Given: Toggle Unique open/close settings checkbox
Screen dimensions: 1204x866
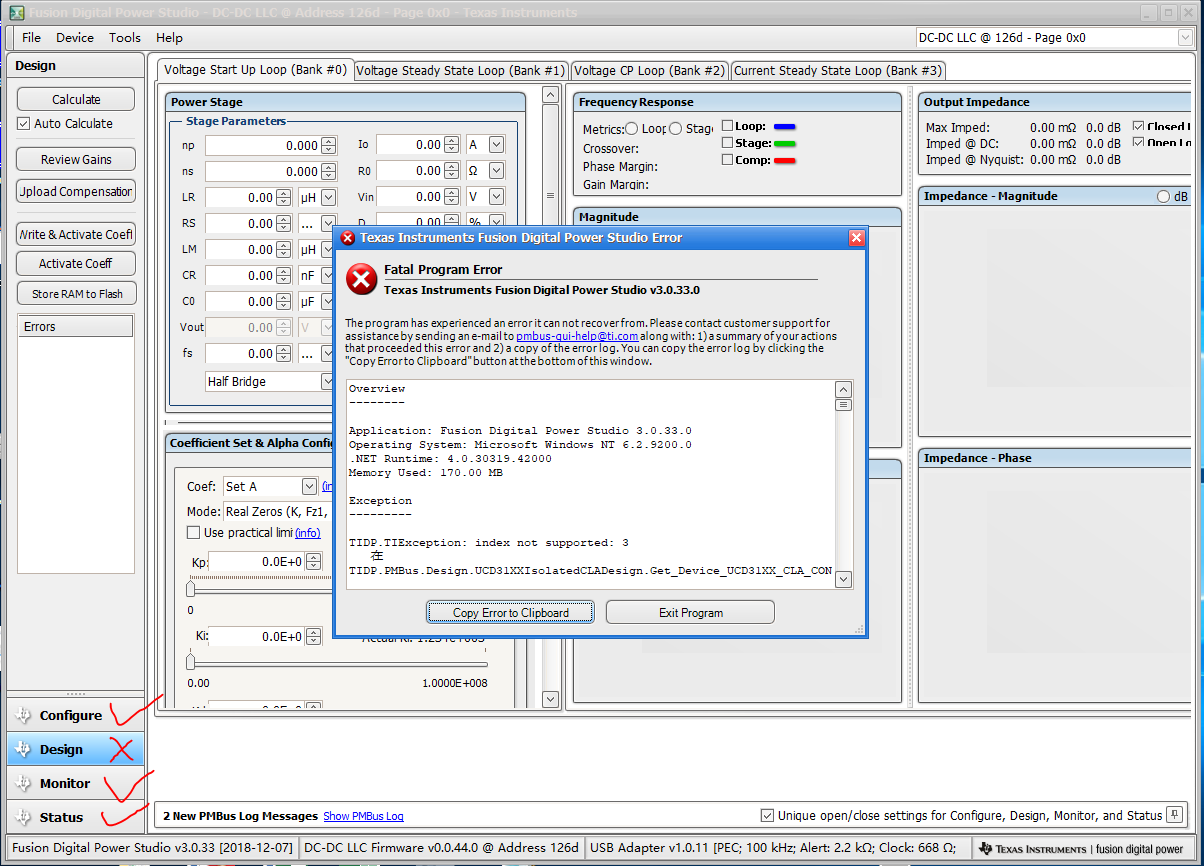Looking at the screenshot, I should tap(767, 816).
